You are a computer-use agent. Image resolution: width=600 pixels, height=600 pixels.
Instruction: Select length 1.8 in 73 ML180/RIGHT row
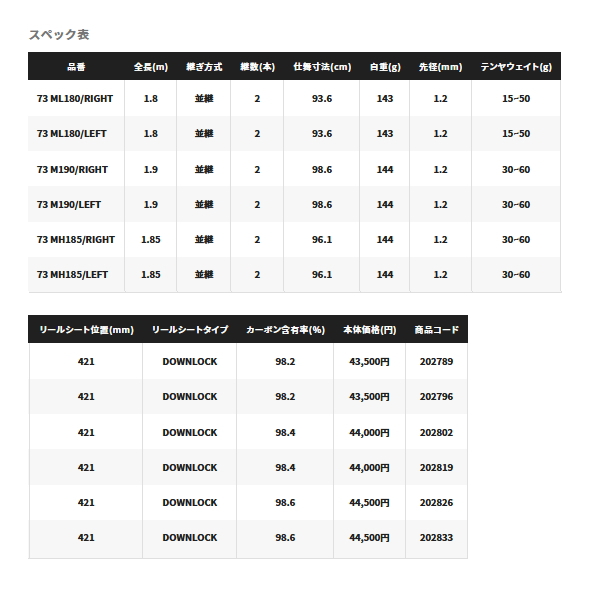coord(151,99)
